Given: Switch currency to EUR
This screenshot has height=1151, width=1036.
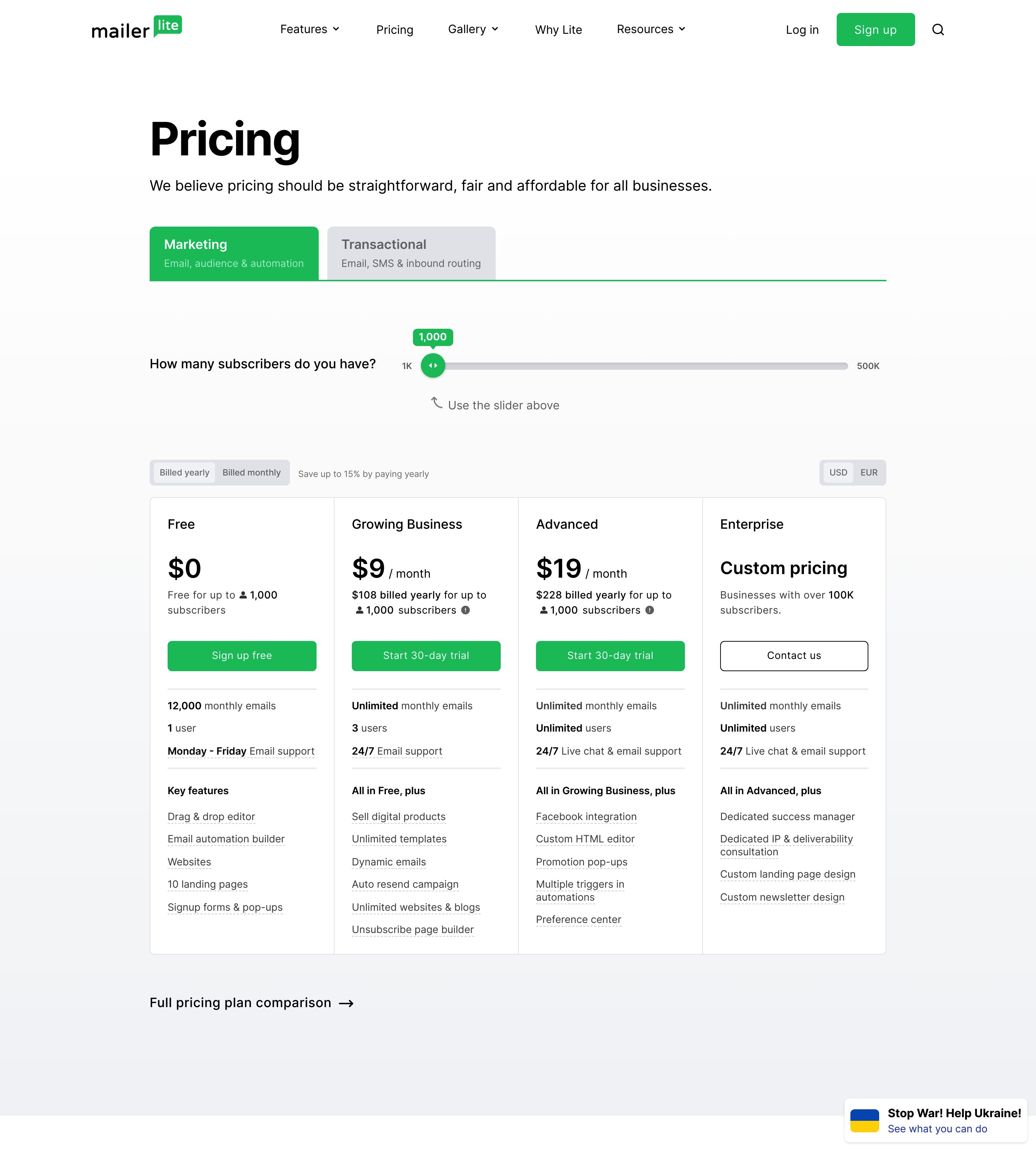Looking at the screenshot, I should 869,473.
